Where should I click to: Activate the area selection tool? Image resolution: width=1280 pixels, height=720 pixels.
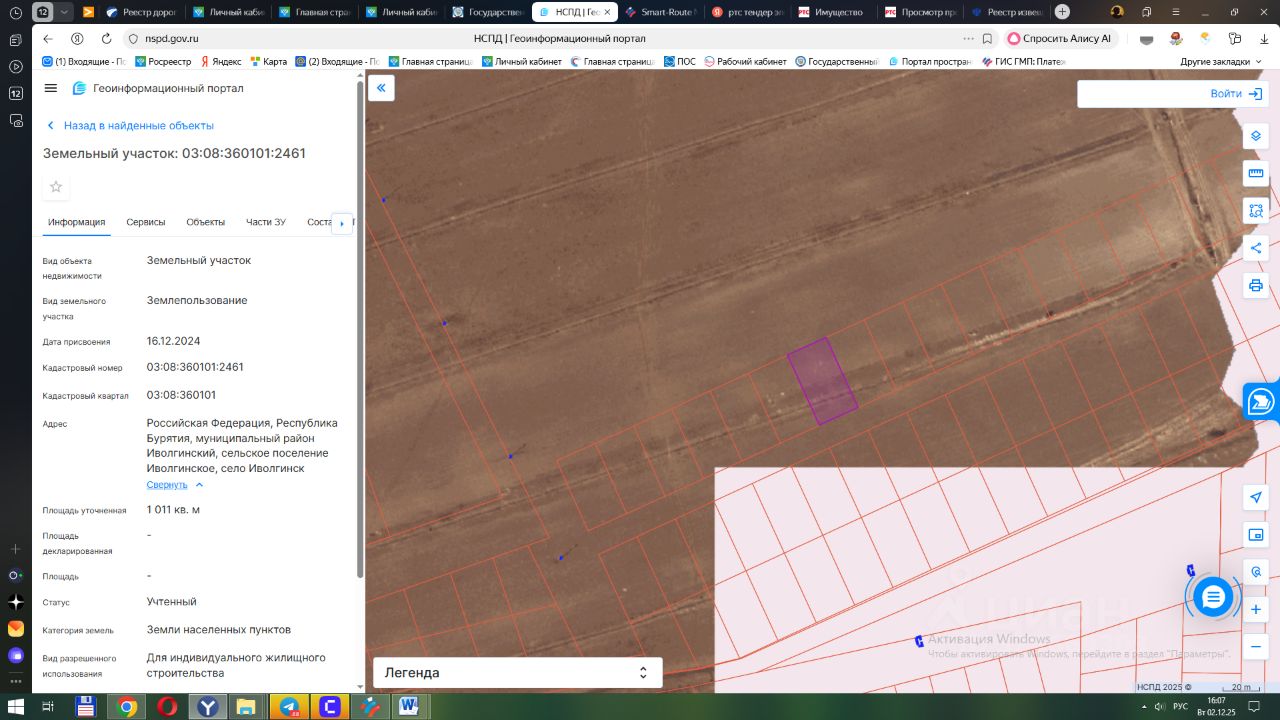[1256, 211]
